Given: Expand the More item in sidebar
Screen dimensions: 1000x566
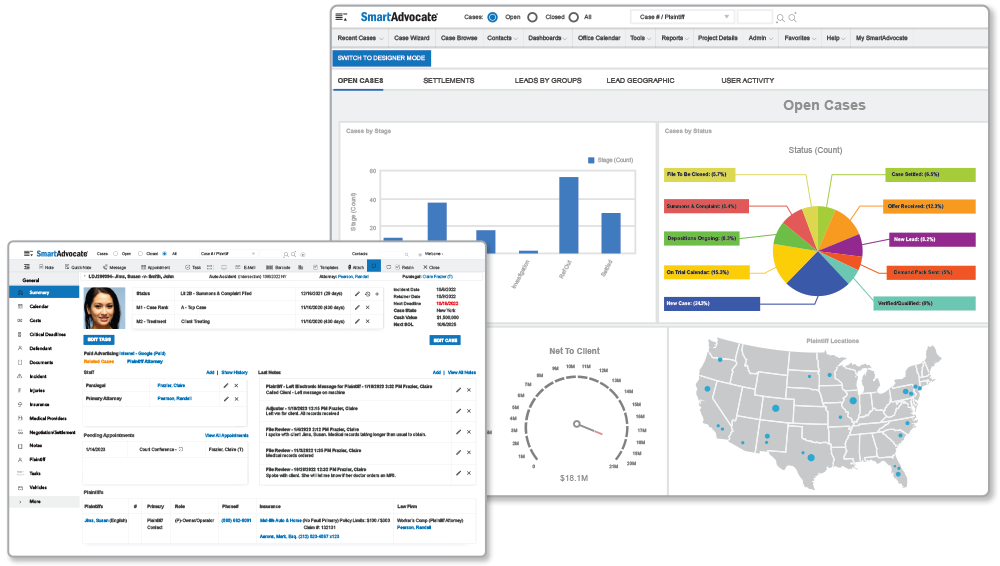Looking at the screenshot, I should coord(35,501).
